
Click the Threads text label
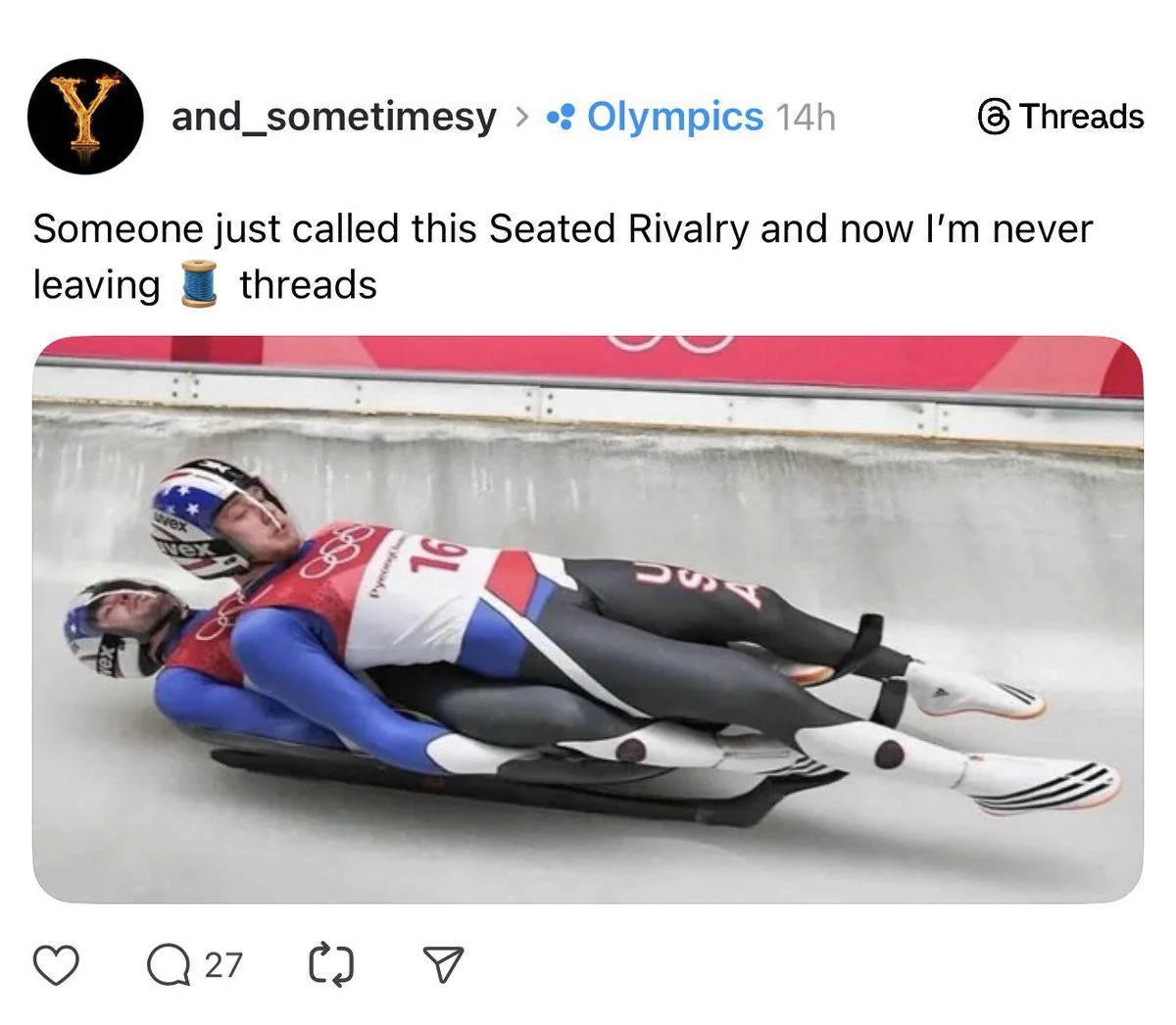tap(1081, 117)
